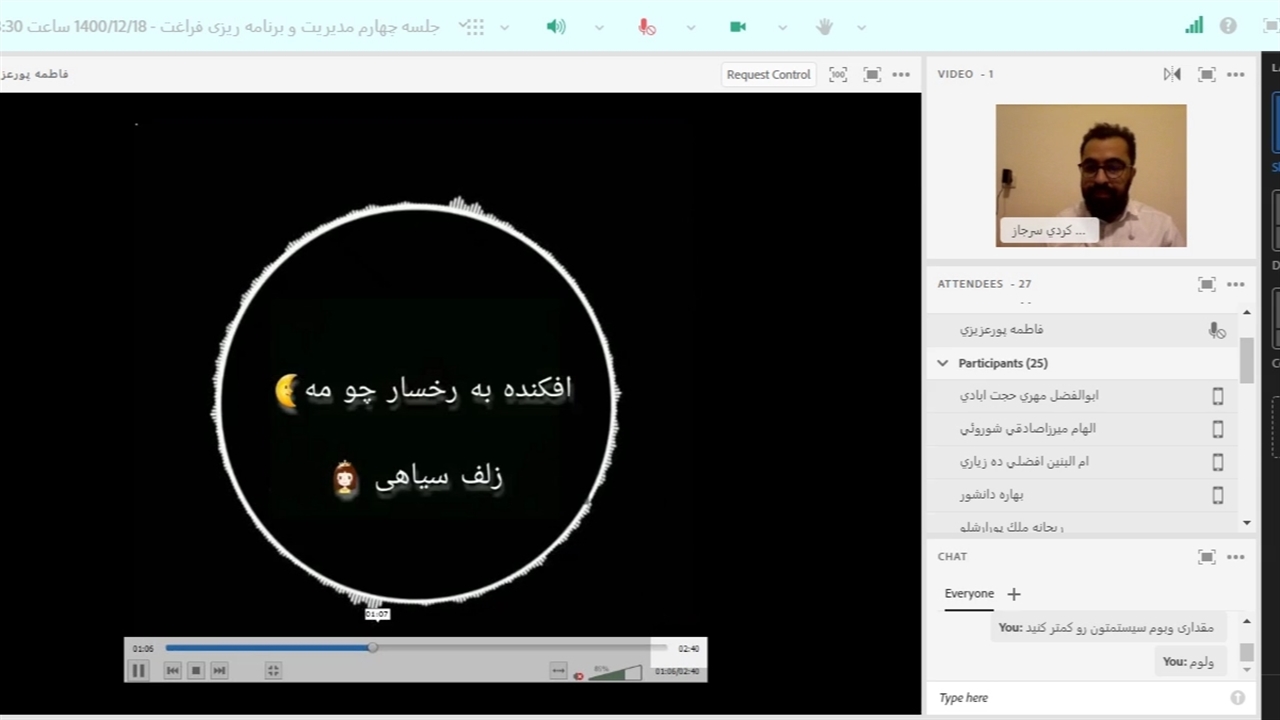Click the raise hand icon
The width and height of the screenshot is (1280, 720).
point(824,27)
